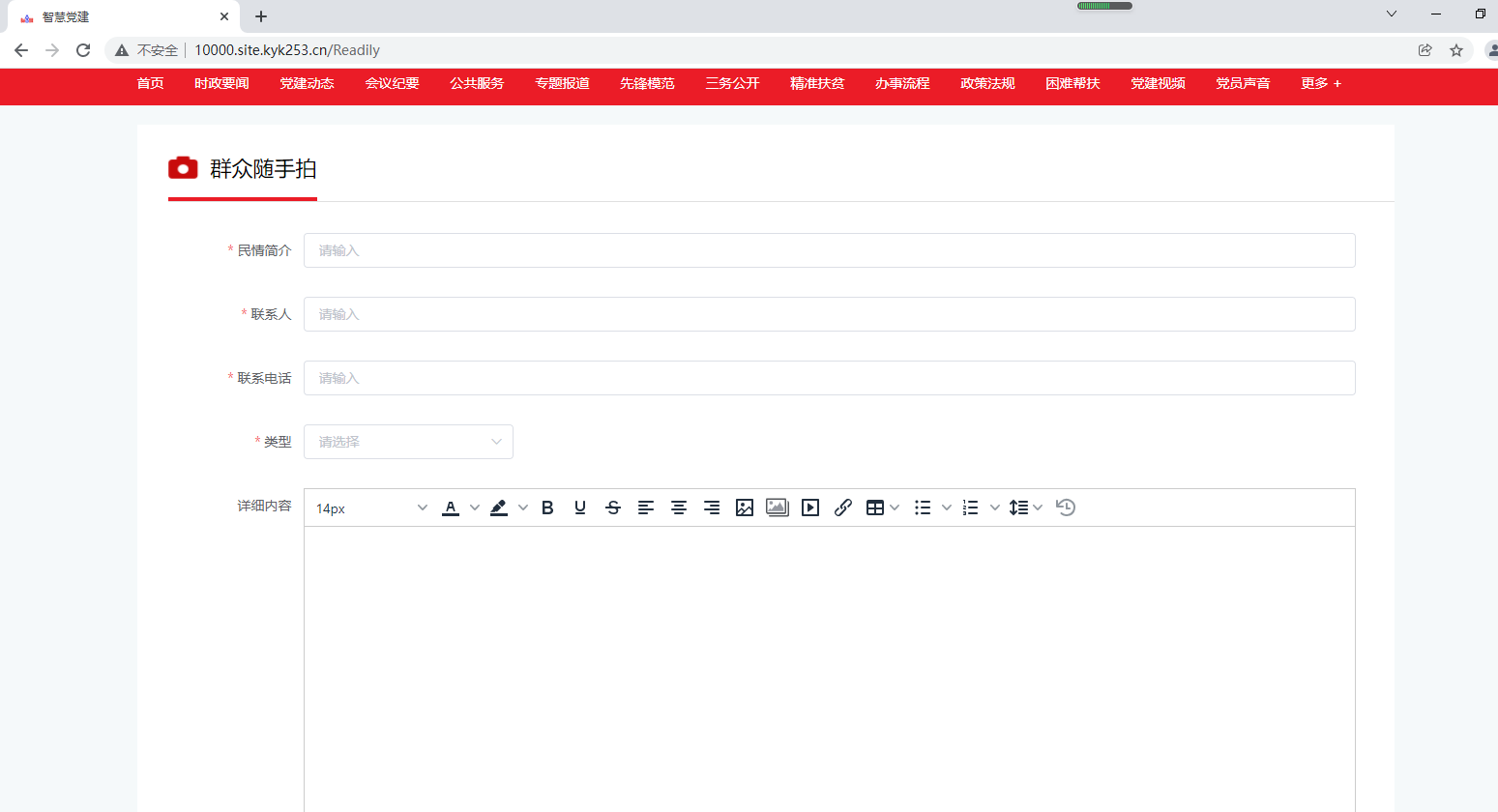Reload the page with browser refresh button
Viewport: 1498px width, 812px height.
(x=83, y=50)
